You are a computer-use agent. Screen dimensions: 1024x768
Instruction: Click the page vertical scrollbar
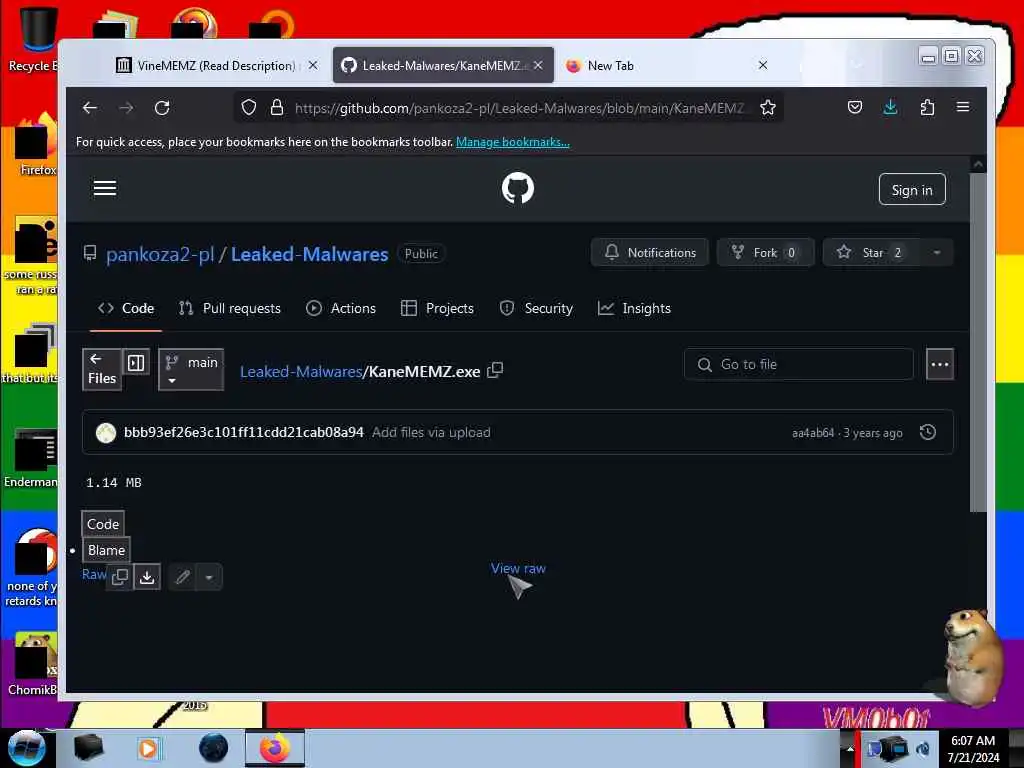978,343
